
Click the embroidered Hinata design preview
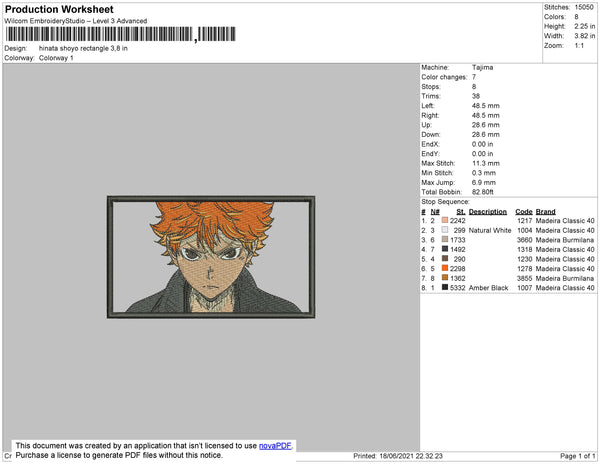click(211, 257)
